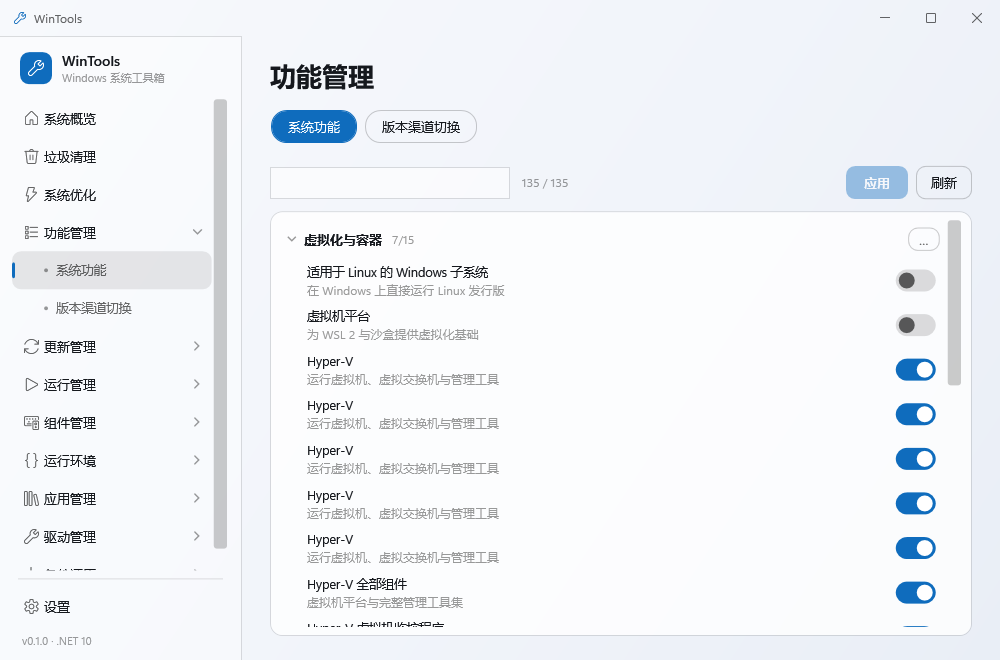Enable 适用于 Linux 的 Windows 子系统 toggle

tap(915, 281)
